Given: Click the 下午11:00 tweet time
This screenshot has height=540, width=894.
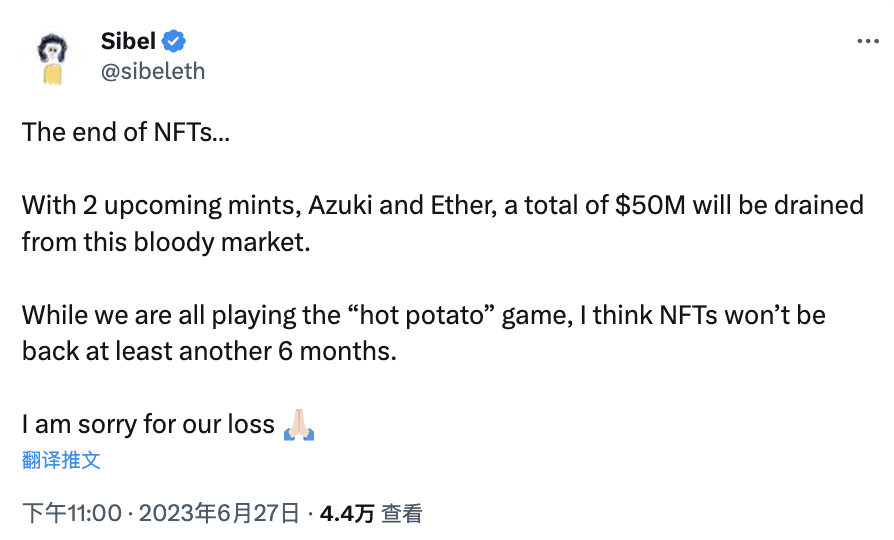Looking at the screenshot, I should point(71,514).
